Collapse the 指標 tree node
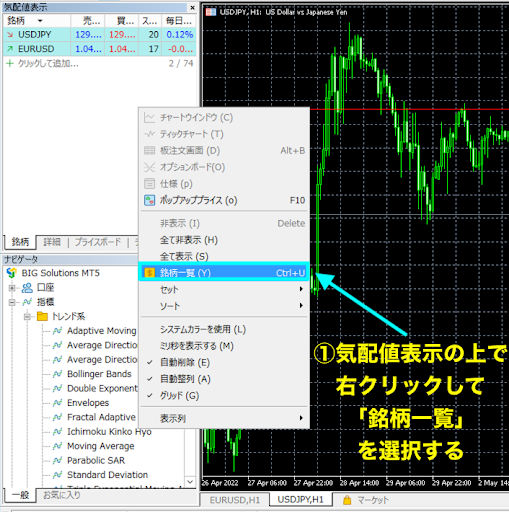 tap(12, 302)
